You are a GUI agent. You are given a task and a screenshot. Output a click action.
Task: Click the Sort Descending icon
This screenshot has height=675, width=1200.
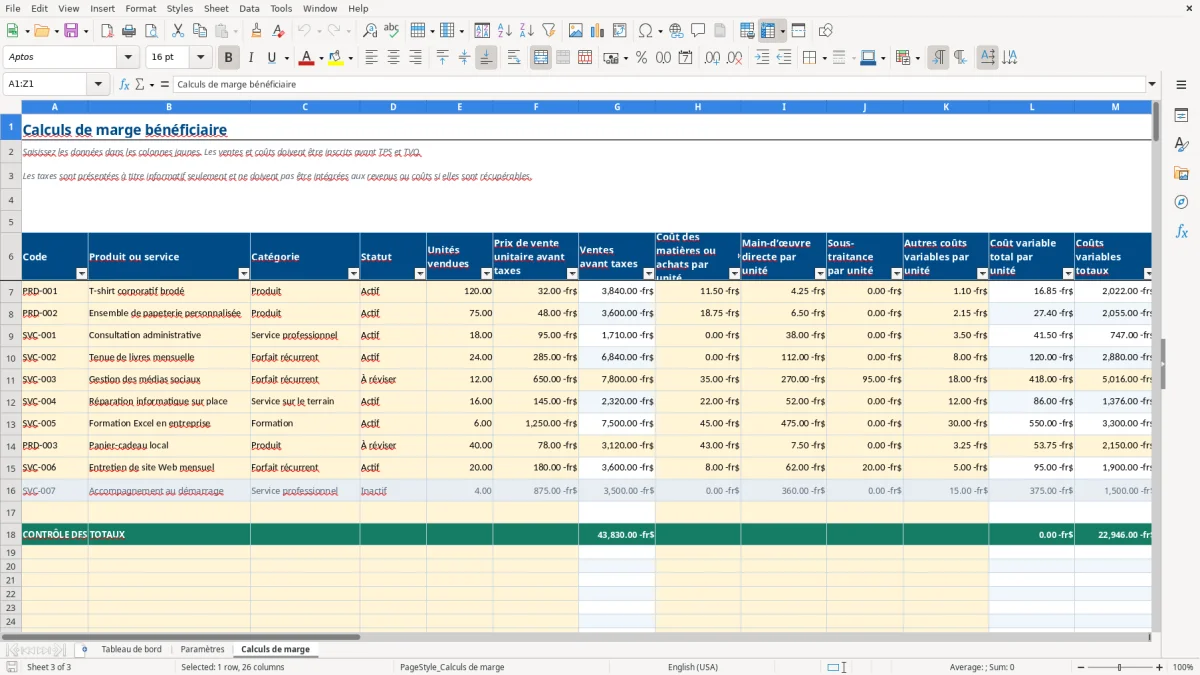(526, 31)
